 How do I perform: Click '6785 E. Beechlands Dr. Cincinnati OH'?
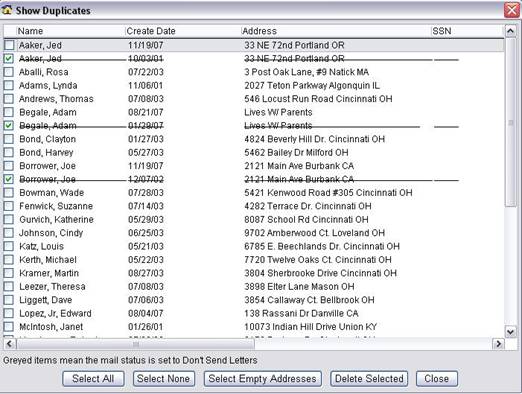coord(322,246)
